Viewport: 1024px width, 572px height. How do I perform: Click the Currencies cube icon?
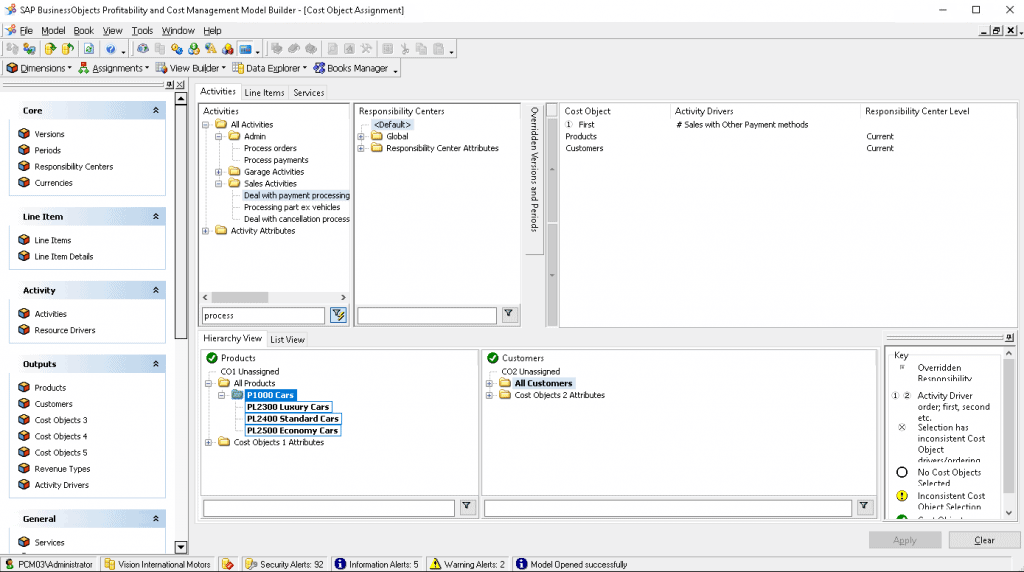24,183
